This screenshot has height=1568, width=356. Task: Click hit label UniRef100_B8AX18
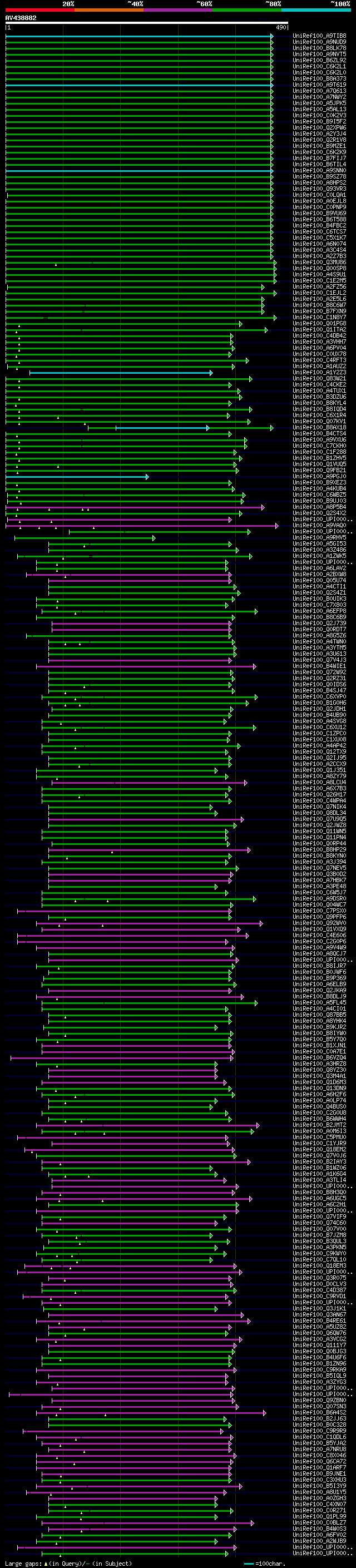[x=319, y=427]
